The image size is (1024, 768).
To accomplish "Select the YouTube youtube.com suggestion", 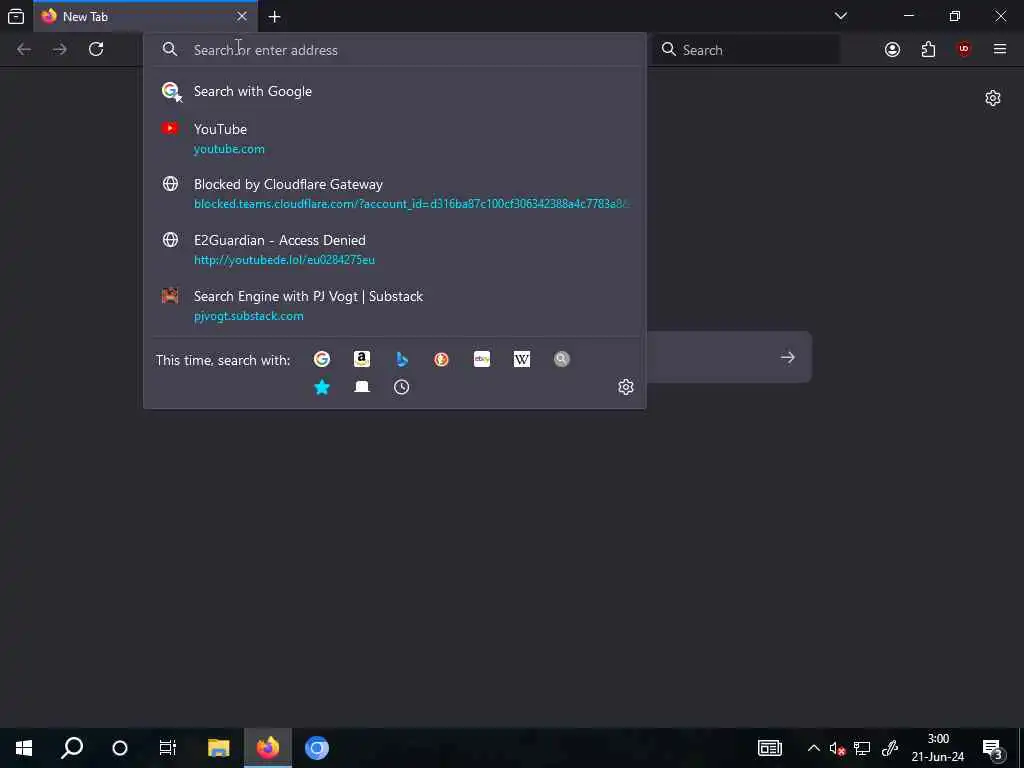I will 394,138.
